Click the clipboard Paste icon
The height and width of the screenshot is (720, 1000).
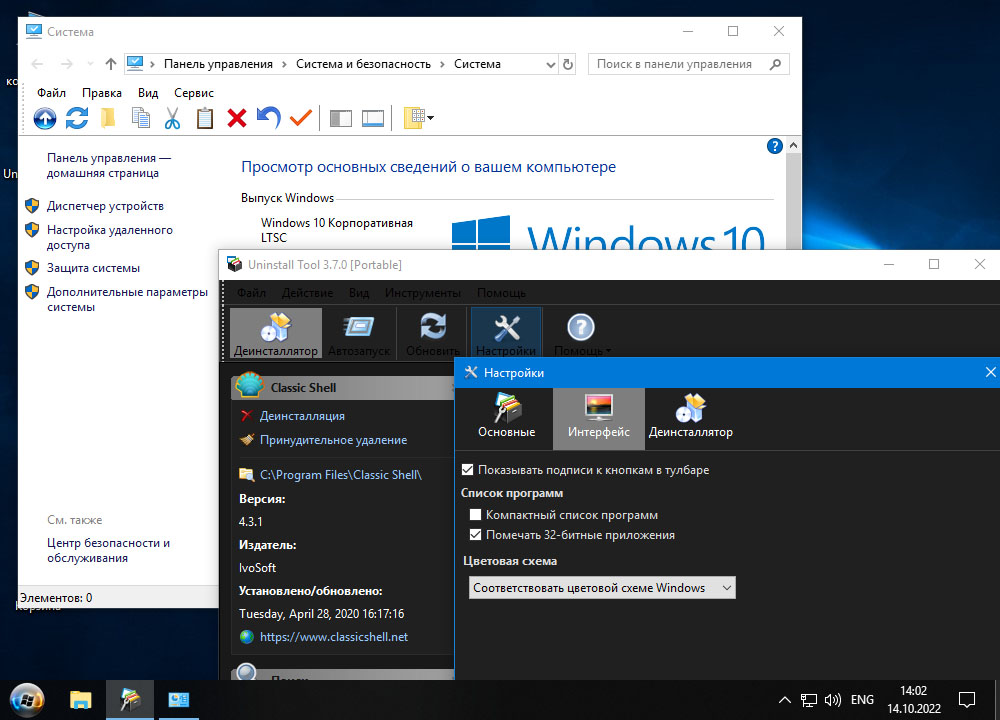[205, 118]
